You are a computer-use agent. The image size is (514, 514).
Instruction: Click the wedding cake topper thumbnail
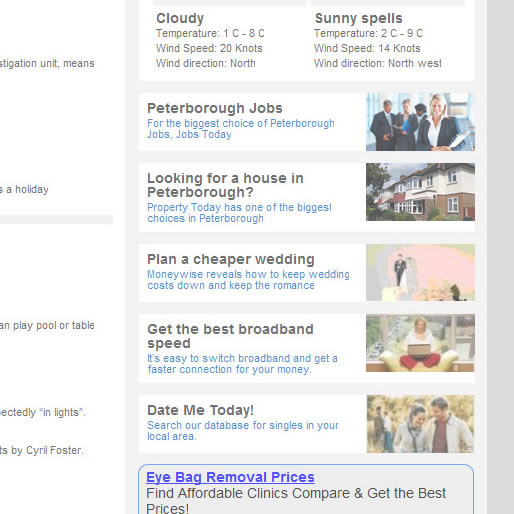tap(420, 272)
